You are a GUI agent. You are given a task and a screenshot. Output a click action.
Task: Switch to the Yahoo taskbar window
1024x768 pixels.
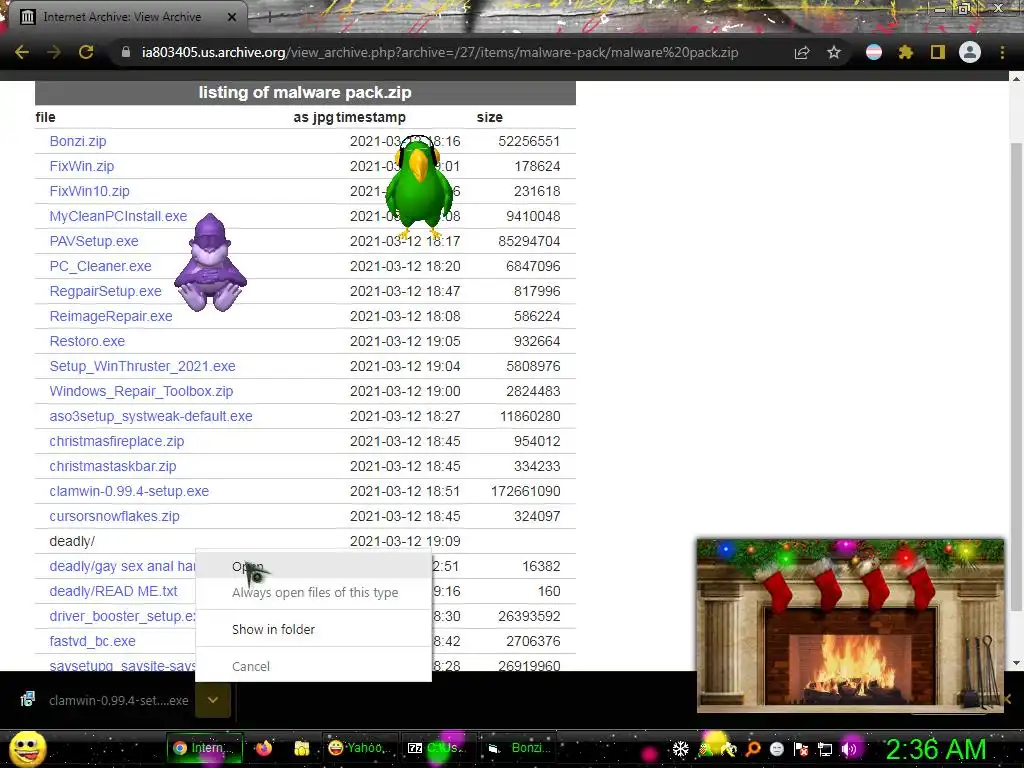point(359,748)
